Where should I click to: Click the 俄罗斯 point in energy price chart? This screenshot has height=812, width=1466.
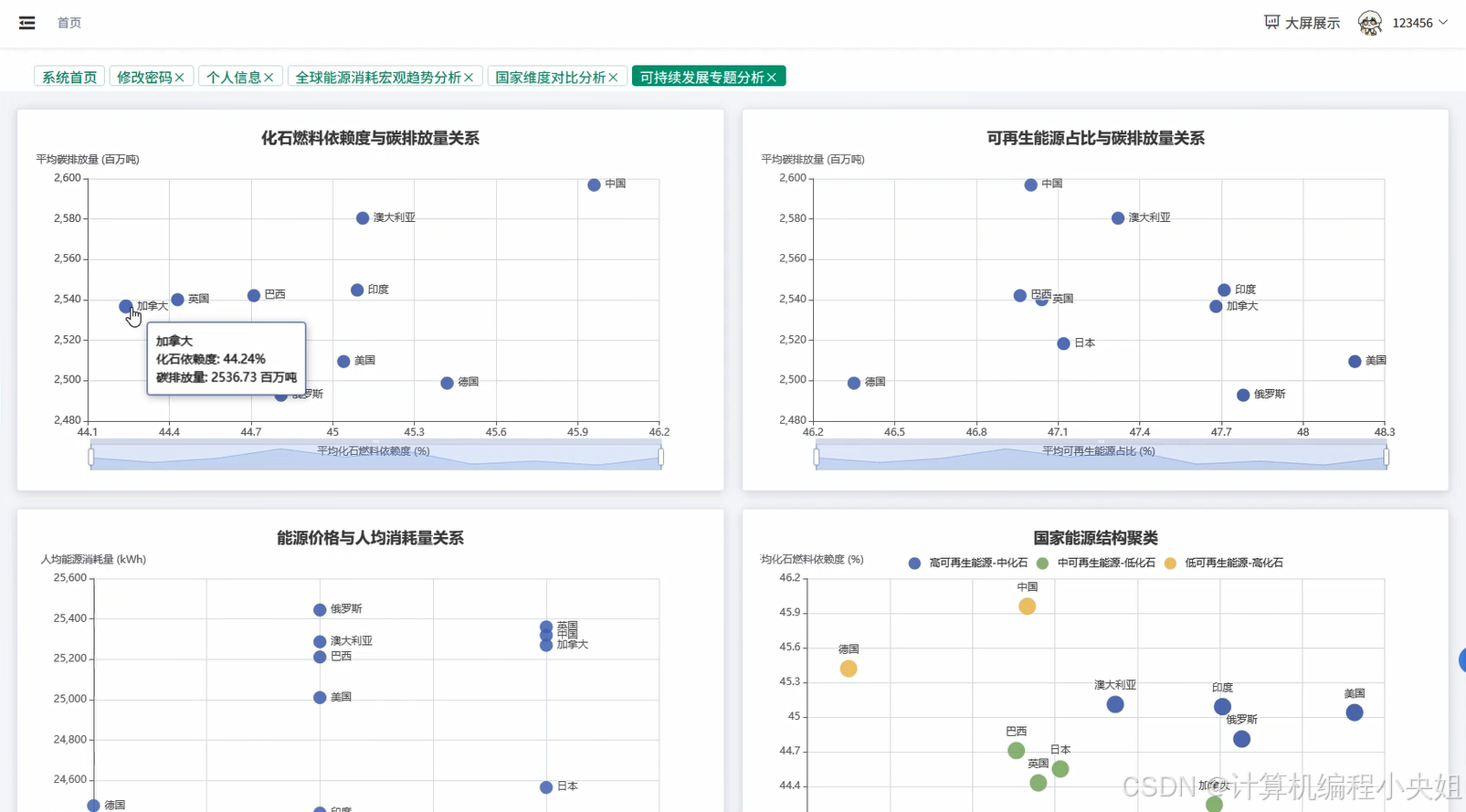320,610
